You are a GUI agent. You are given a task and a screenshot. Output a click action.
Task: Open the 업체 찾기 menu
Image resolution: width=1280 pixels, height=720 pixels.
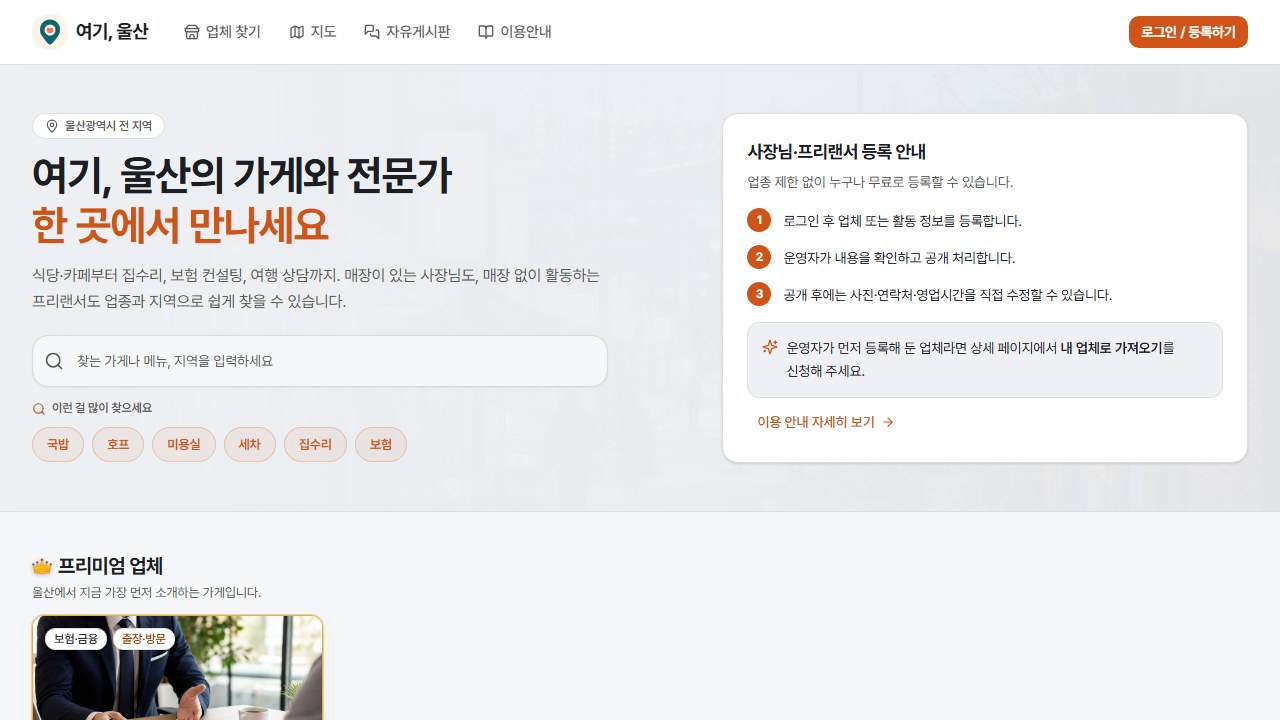222,32
